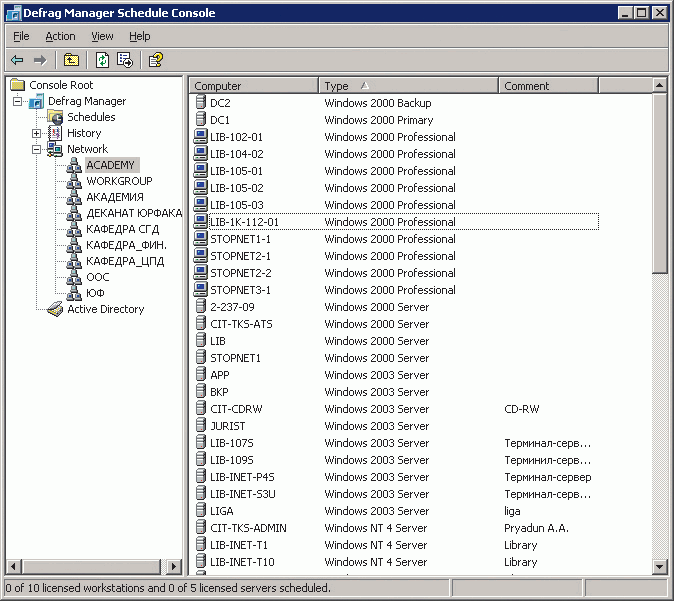The height and width of the screenshot is (601, 674).
Task: Select the Active Directory tree node
Action: [105, 309]
